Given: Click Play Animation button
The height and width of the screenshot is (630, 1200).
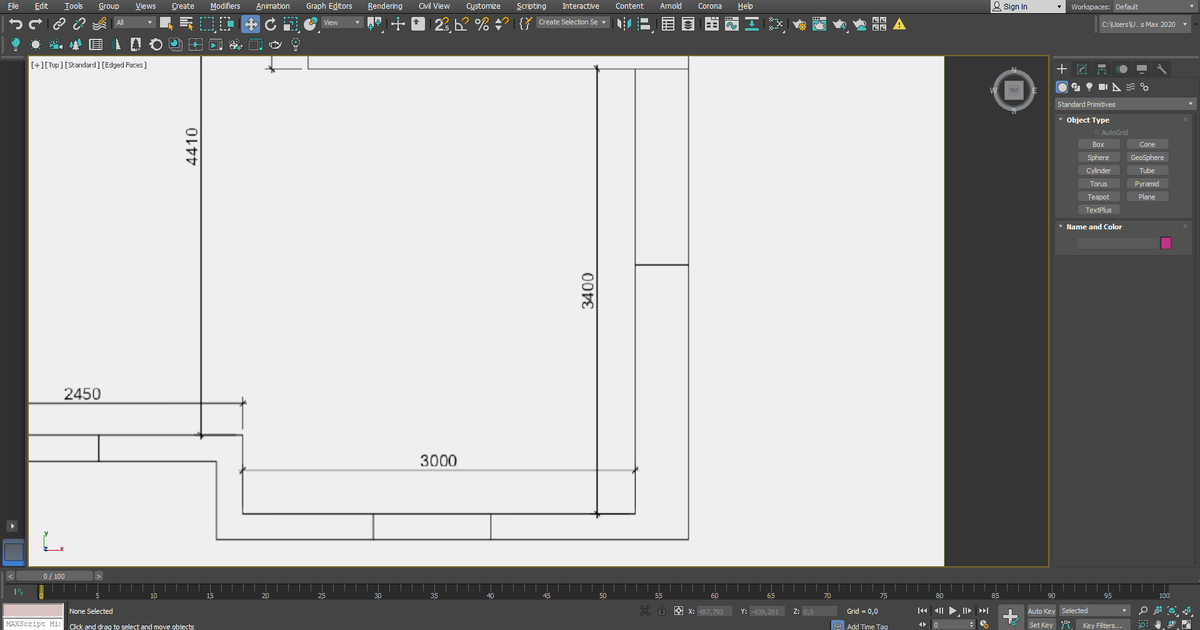Looking at the screenshot, I should tap(953, 611).
